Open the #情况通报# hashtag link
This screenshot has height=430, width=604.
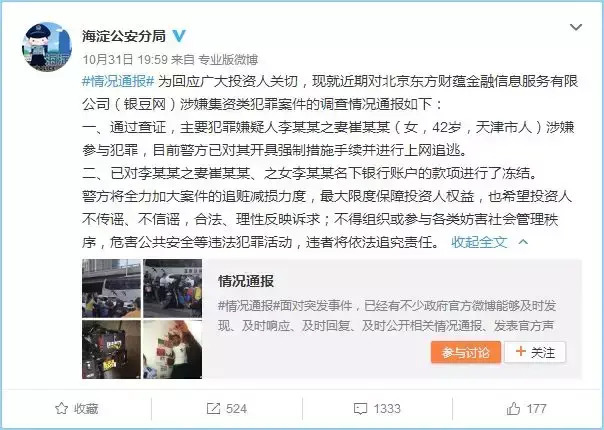click(118, 81)
